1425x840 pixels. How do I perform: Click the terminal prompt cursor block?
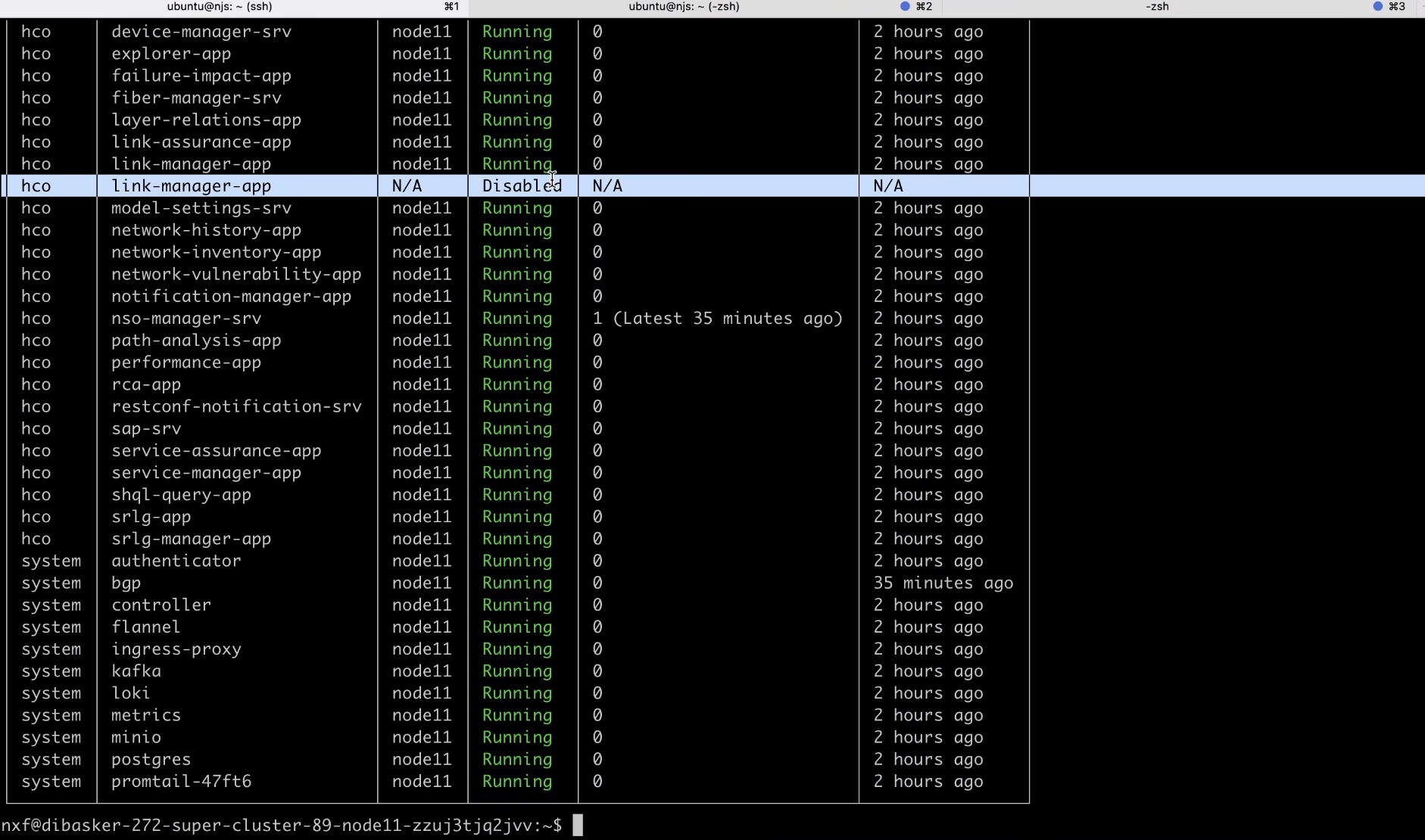pyautogui.click(x=578, y=825)
